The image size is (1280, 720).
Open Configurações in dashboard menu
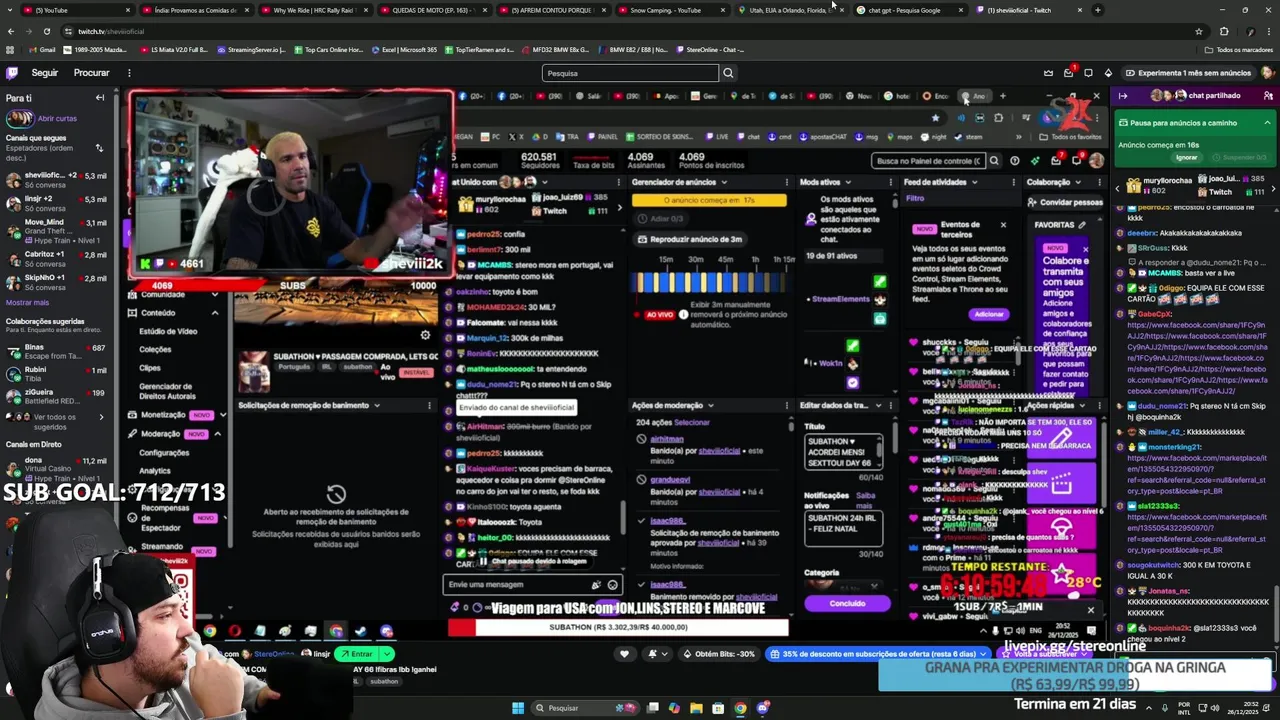click(164, 452)
